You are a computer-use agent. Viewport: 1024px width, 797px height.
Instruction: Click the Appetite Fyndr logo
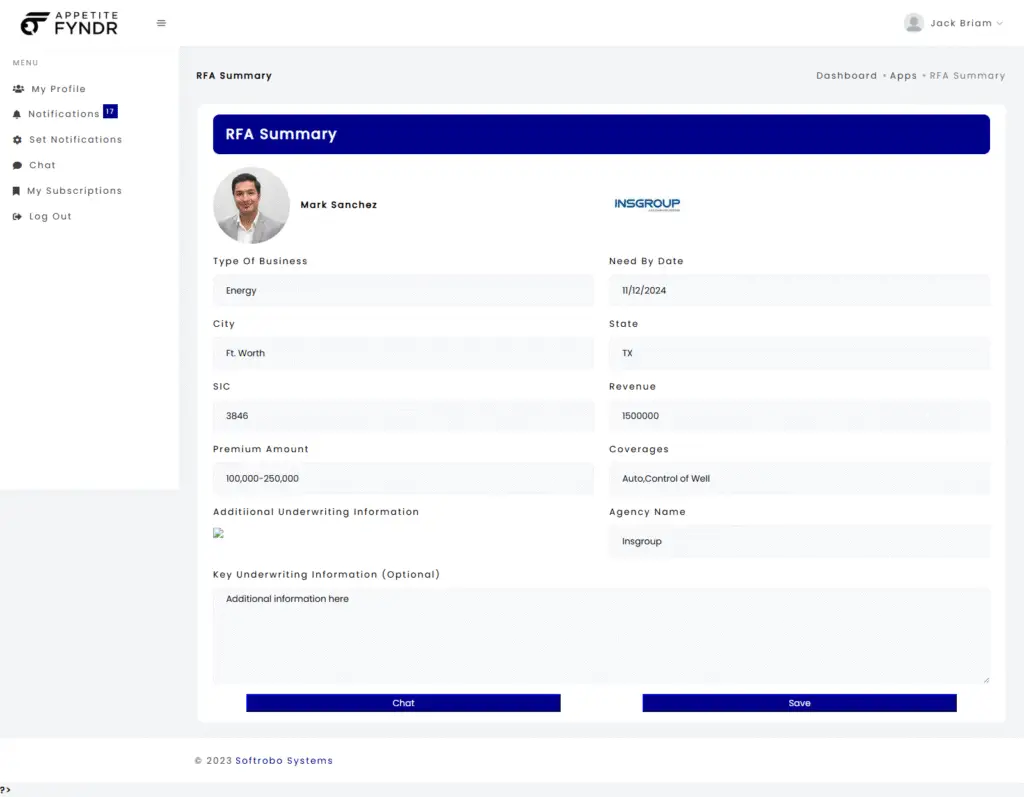coord(69,24)
